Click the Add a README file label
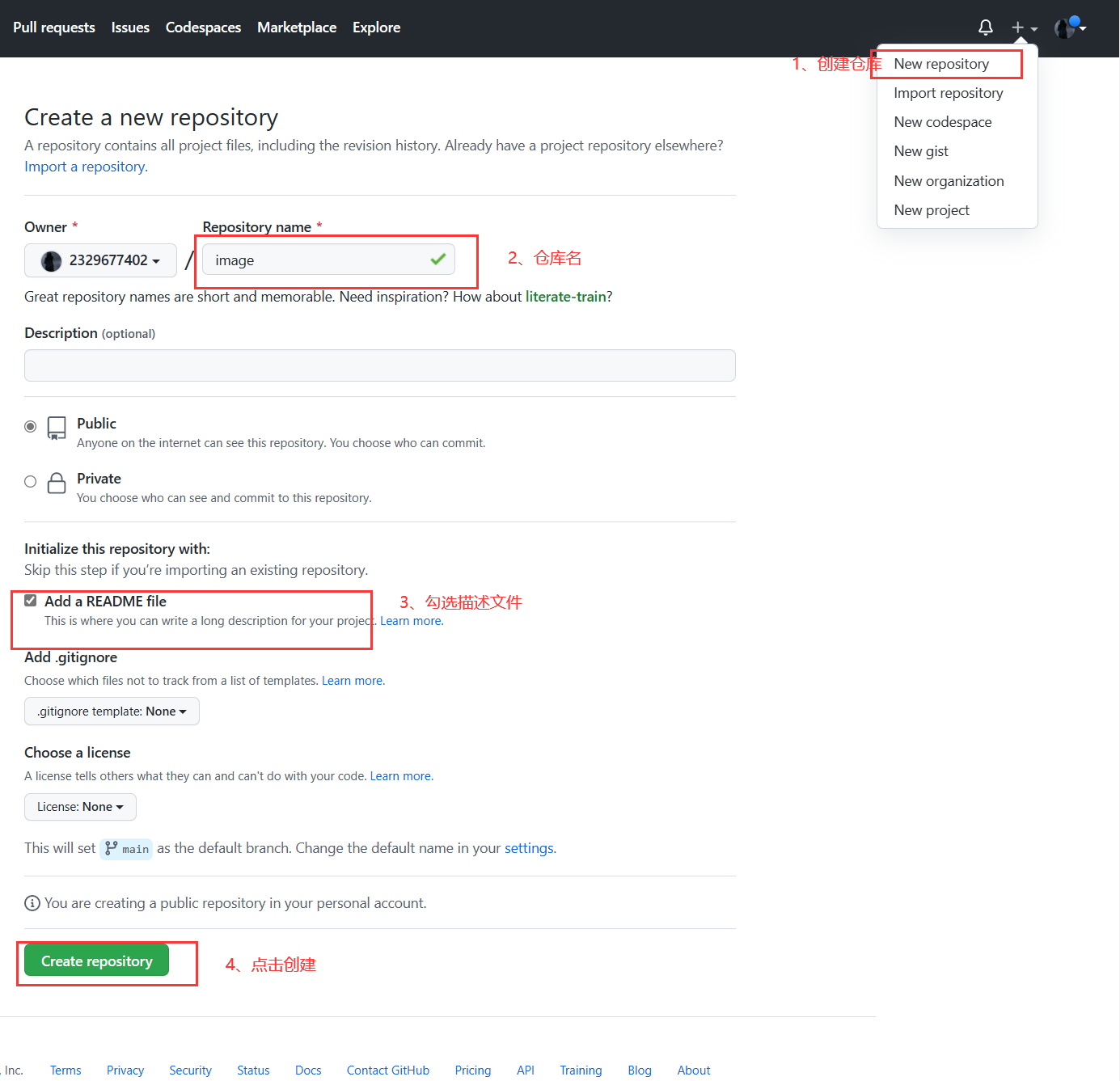The width and height of the screenshot is (1120, 1081). (105, 602)
